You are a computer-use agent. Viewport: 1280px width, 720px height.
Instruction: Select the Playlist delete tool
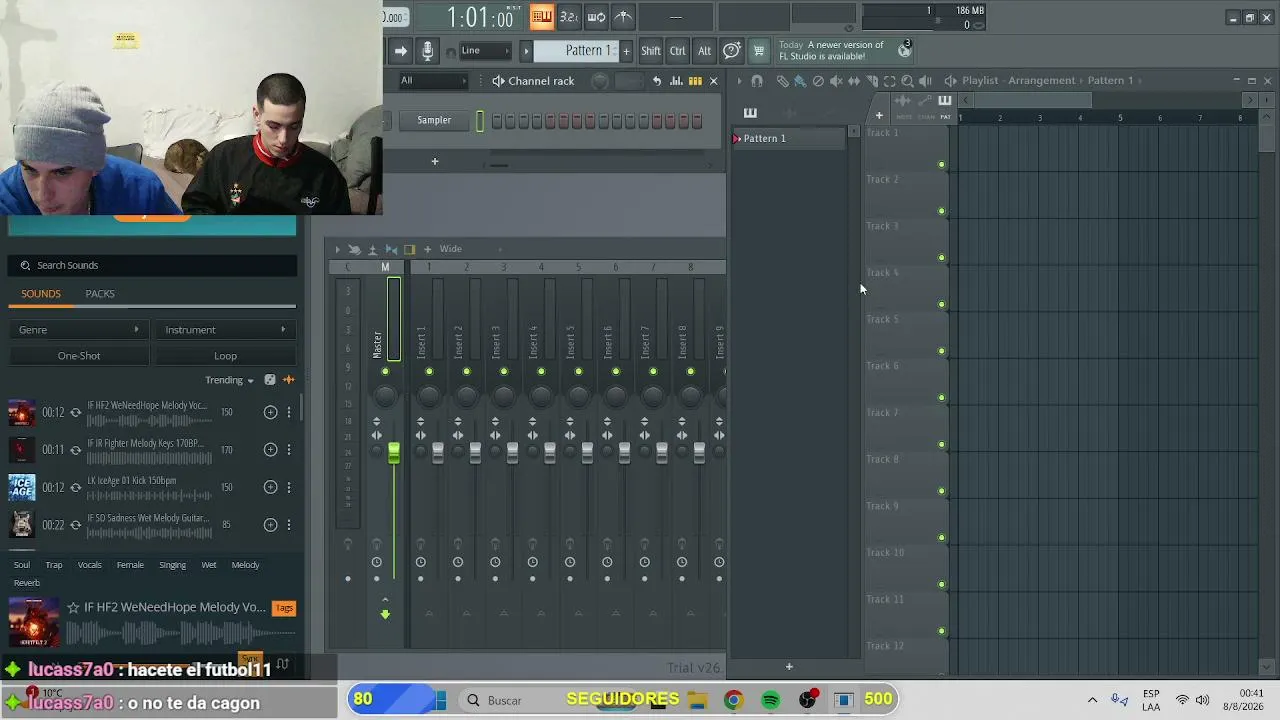coord(818,81)
